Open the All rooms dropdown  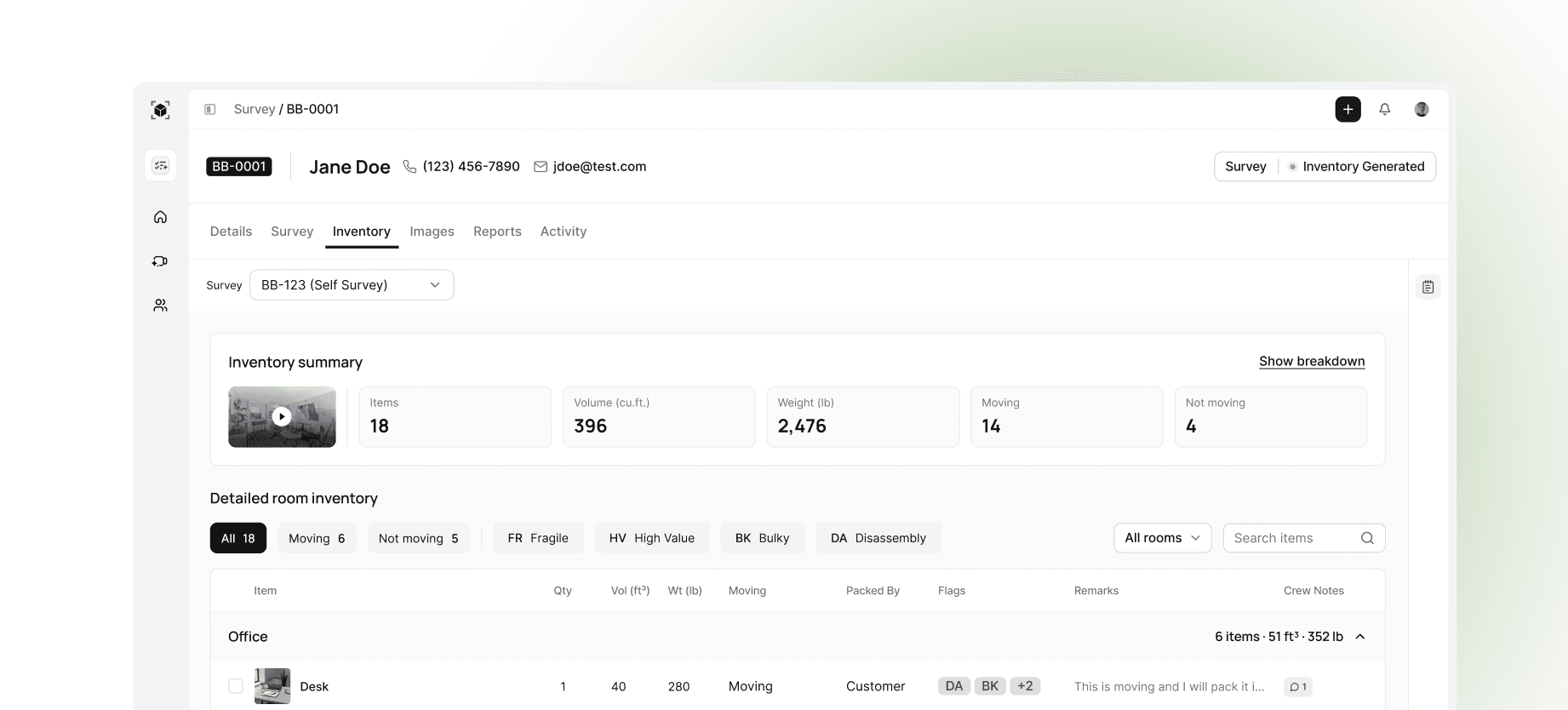(x=1162, y=538)
